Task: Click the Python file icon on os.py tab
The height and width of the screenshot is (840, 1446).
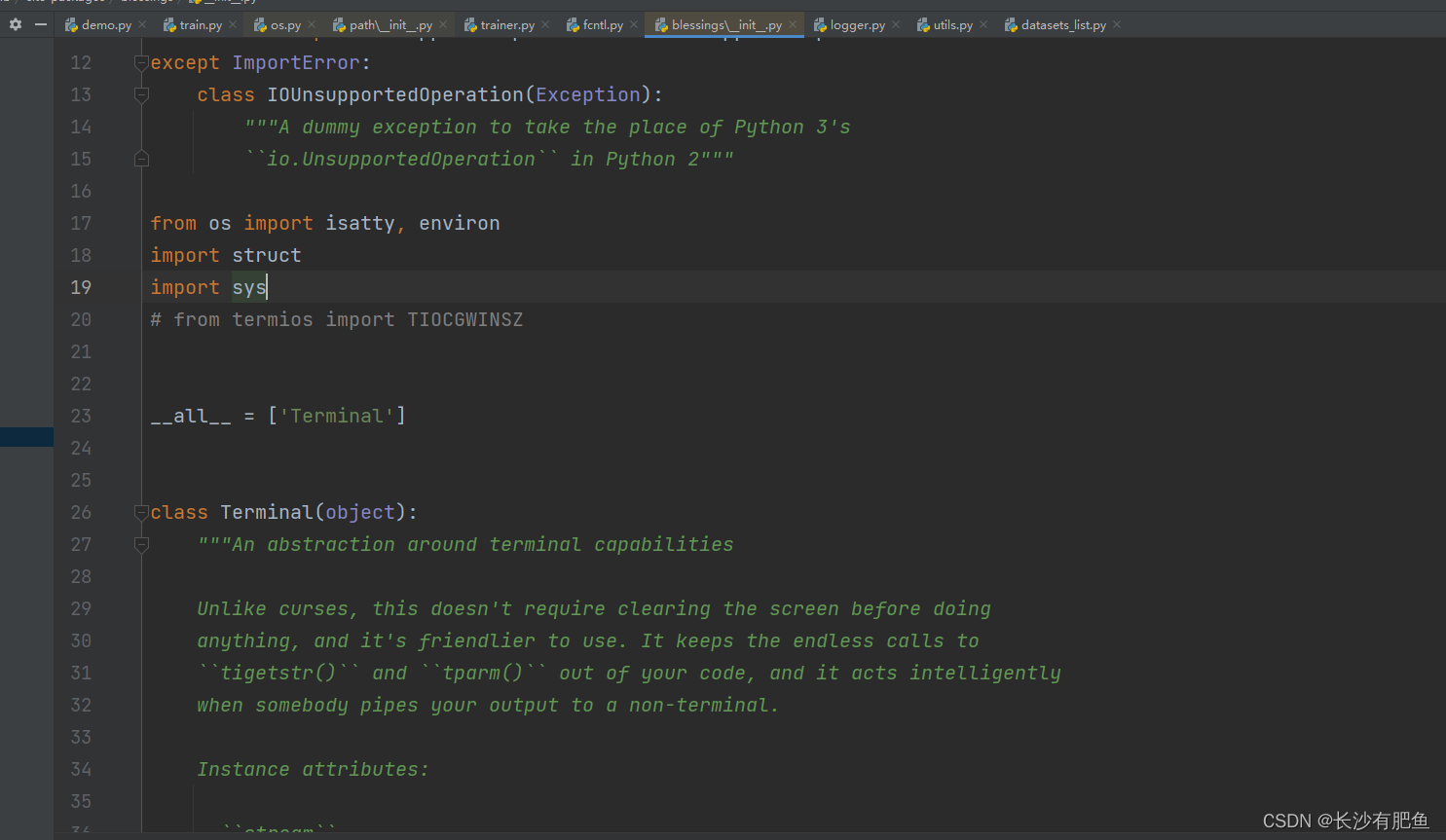Action: coord(260,24)
